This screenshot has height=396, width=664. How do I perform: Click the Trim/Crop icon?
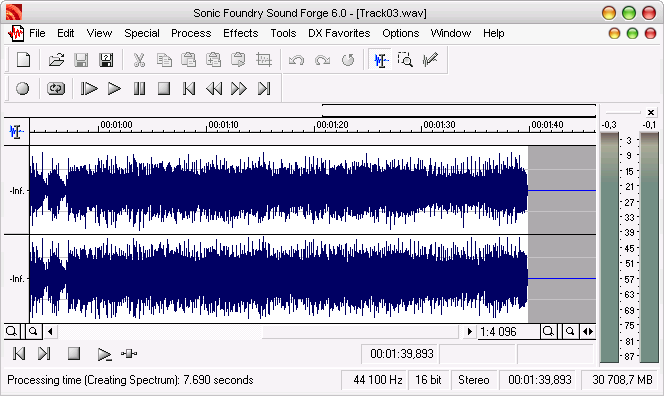tap(263, 60)
